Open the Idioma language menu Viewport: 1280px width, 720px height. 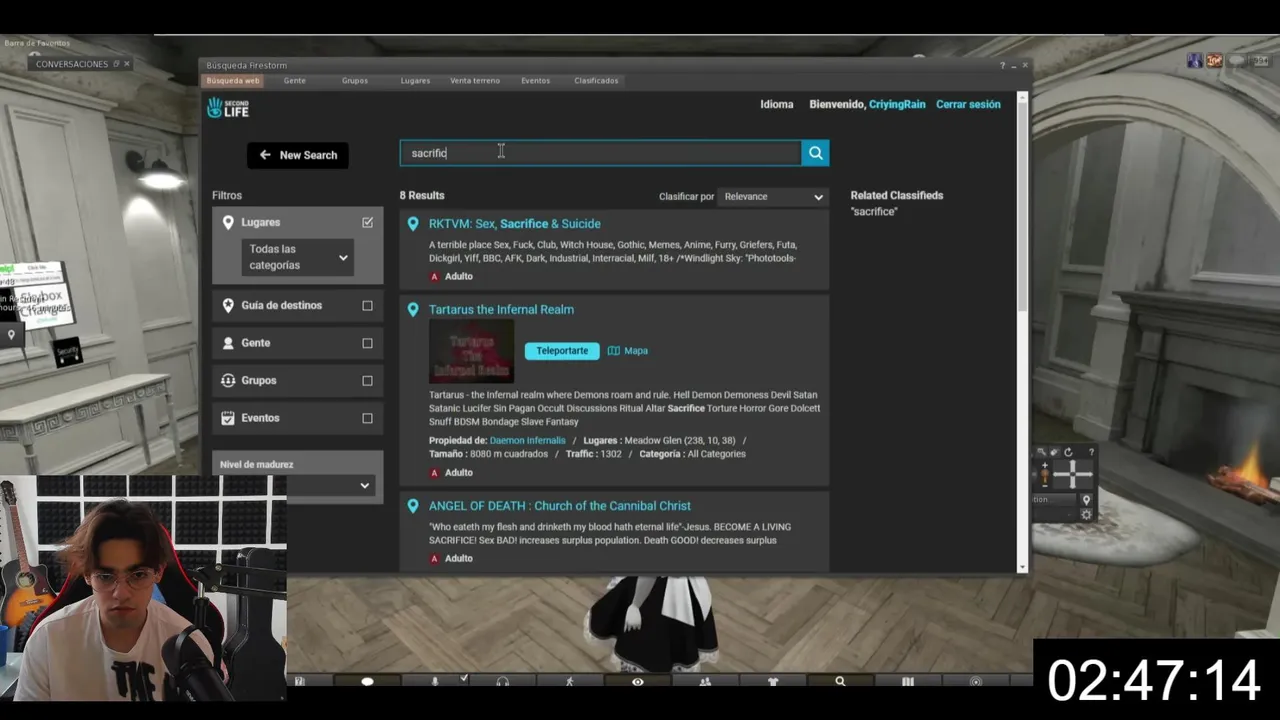776,104
